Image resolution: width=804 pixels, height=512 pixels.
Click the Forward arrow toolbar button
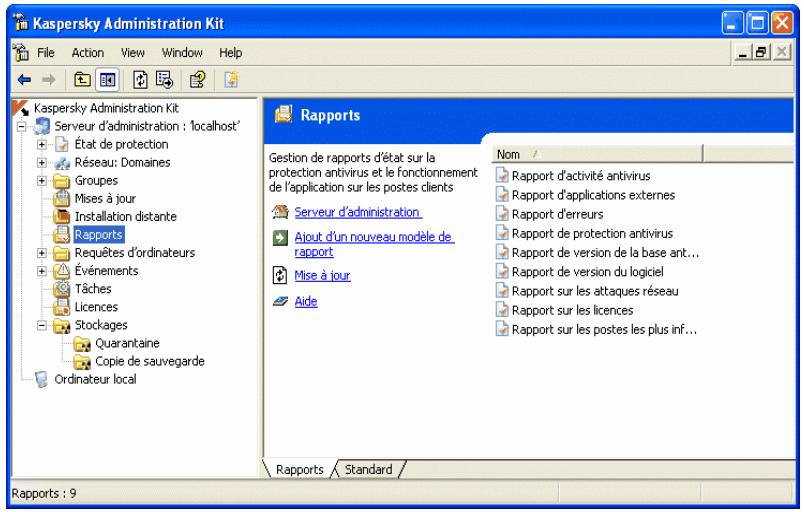point(48,80)
